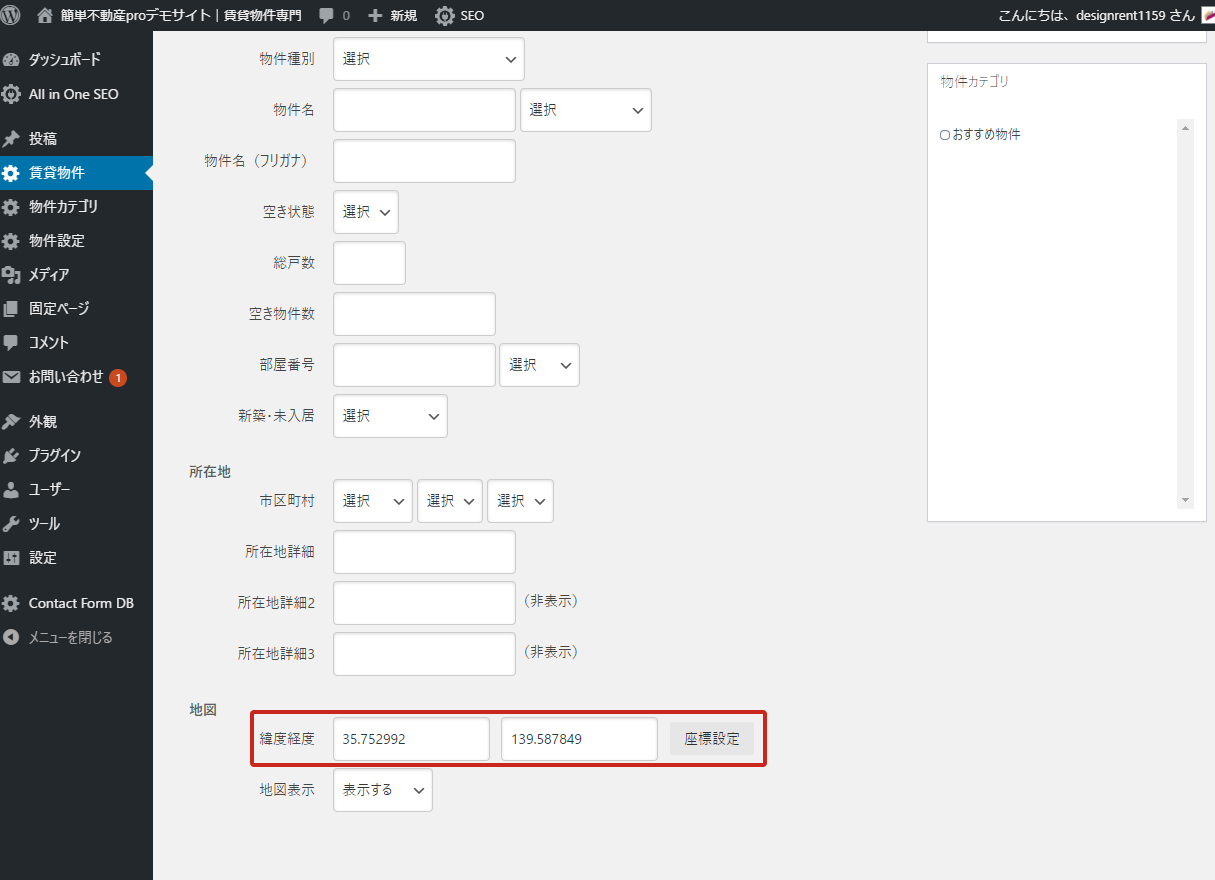Click the SEO gear icon in admin bar
Viewport: 1215px width, 880px height.
tap(445, 16)
